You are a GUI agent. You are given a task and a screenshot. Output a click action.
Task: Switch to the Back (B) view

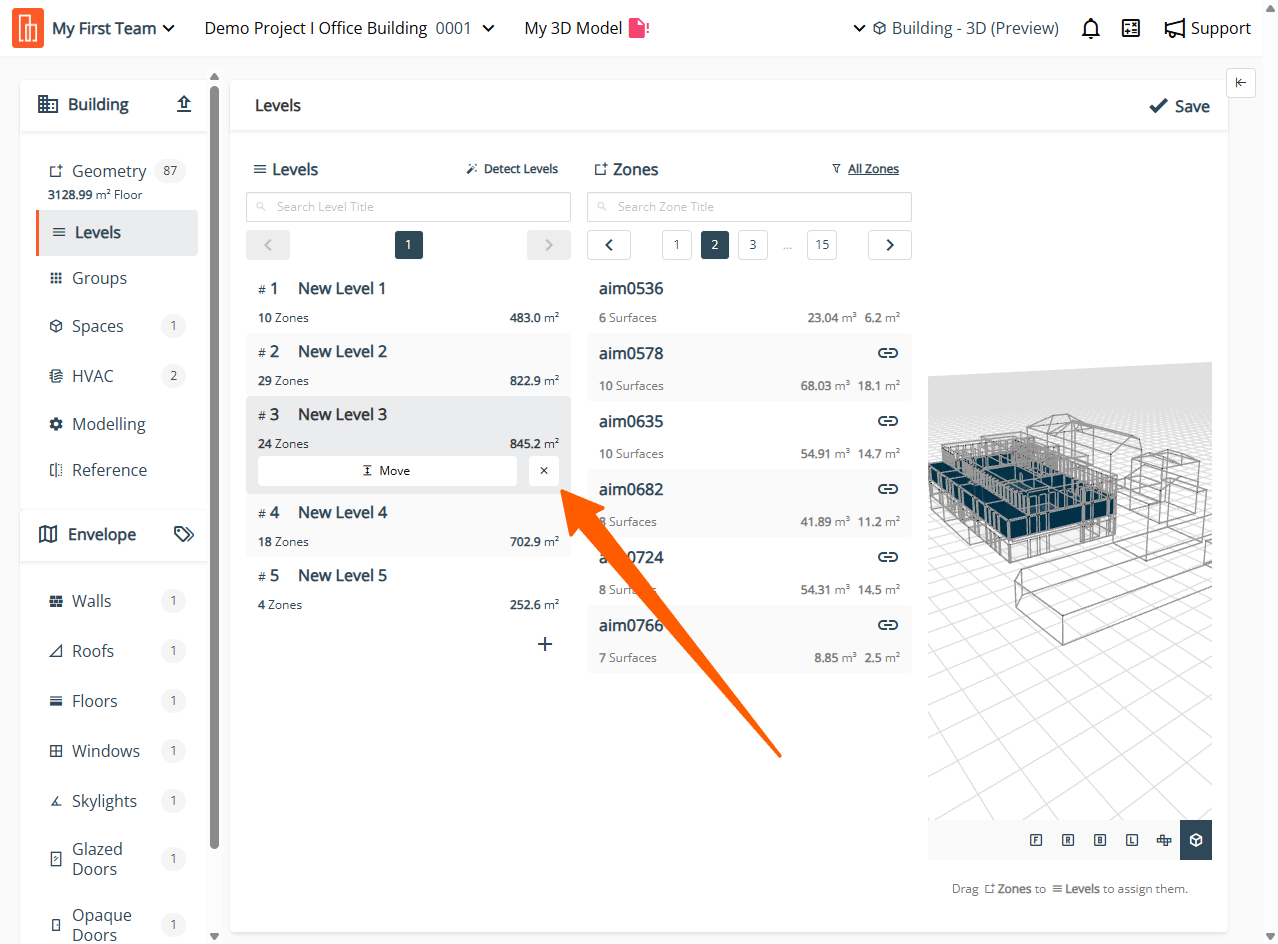[x=1100, y=840]
